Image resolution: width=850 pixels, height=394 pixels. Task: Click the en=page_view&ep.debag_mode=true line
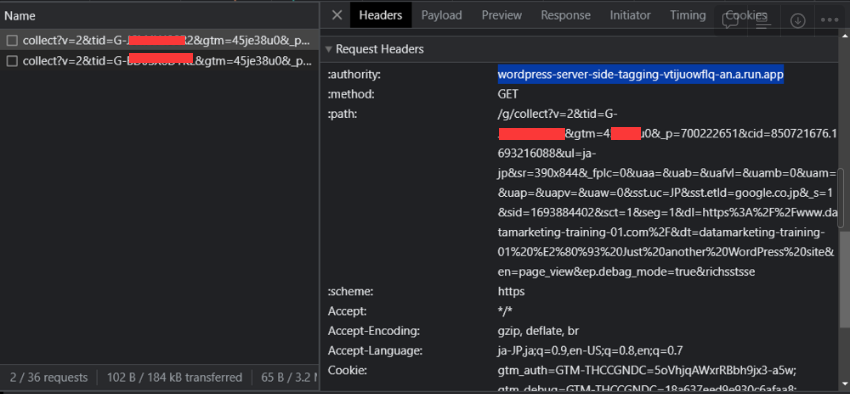point(627,272)
